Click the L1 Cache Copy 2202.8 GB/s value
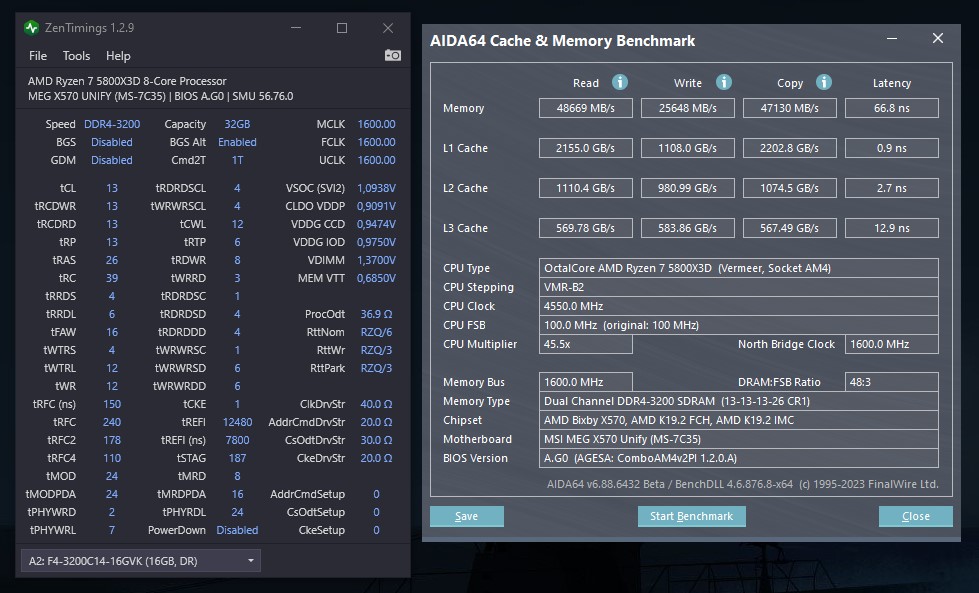This screenshot has width=979, height=593. point(789,148)
